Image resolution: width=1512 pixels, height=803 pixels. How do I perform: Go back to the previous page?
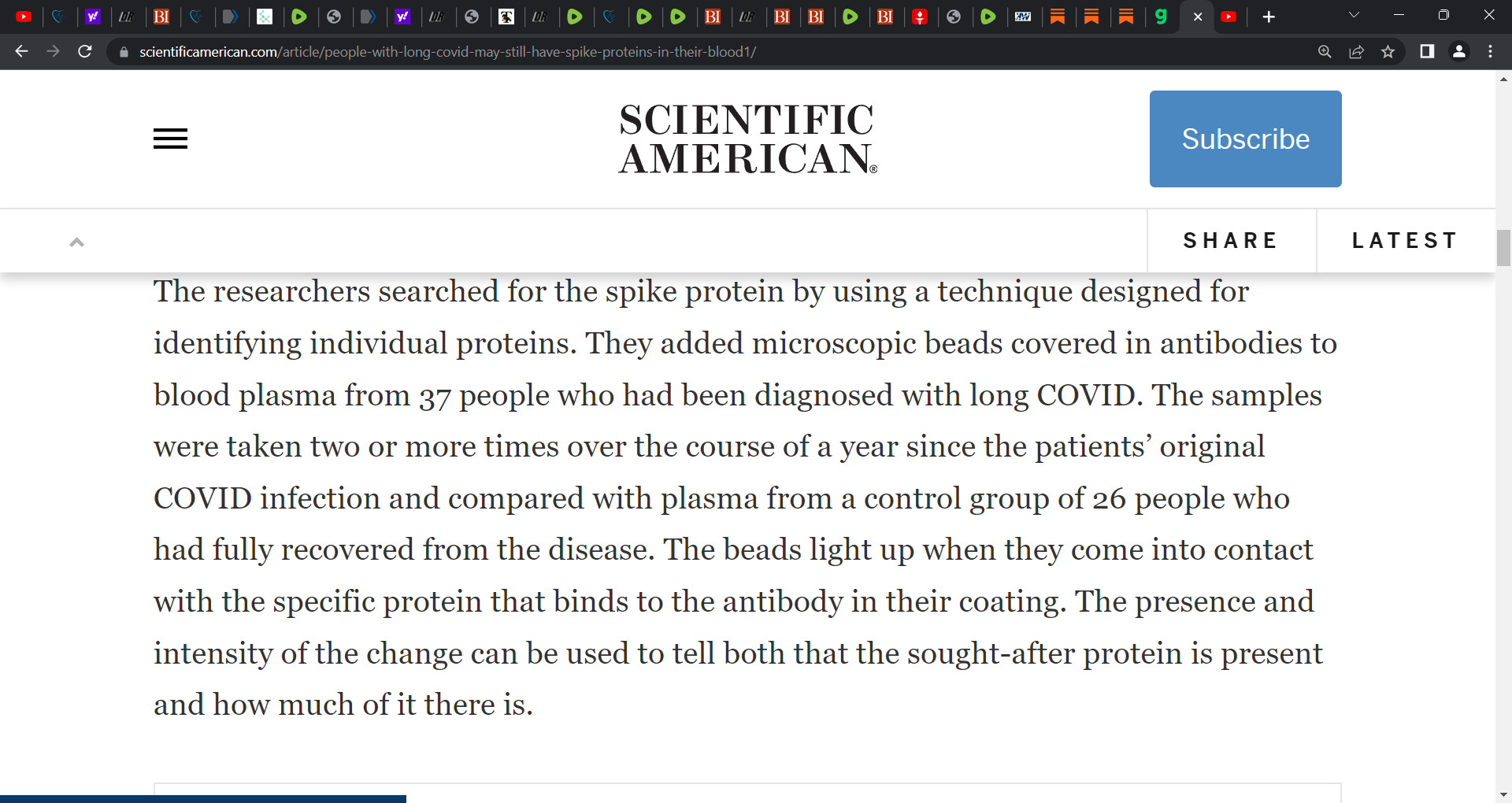tap(21, 51)
